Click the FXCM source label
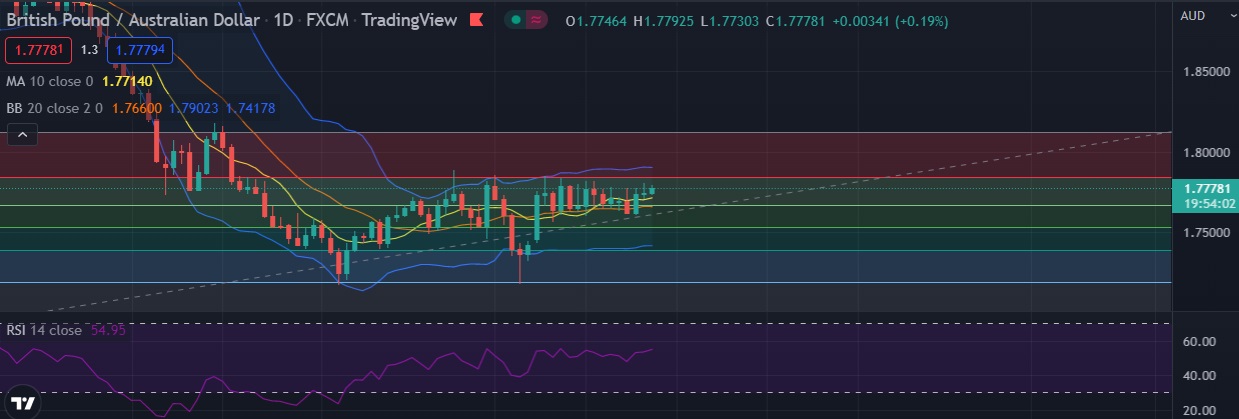The height and width of the screenshot is (419, 1239). click(x=327, y=20)
